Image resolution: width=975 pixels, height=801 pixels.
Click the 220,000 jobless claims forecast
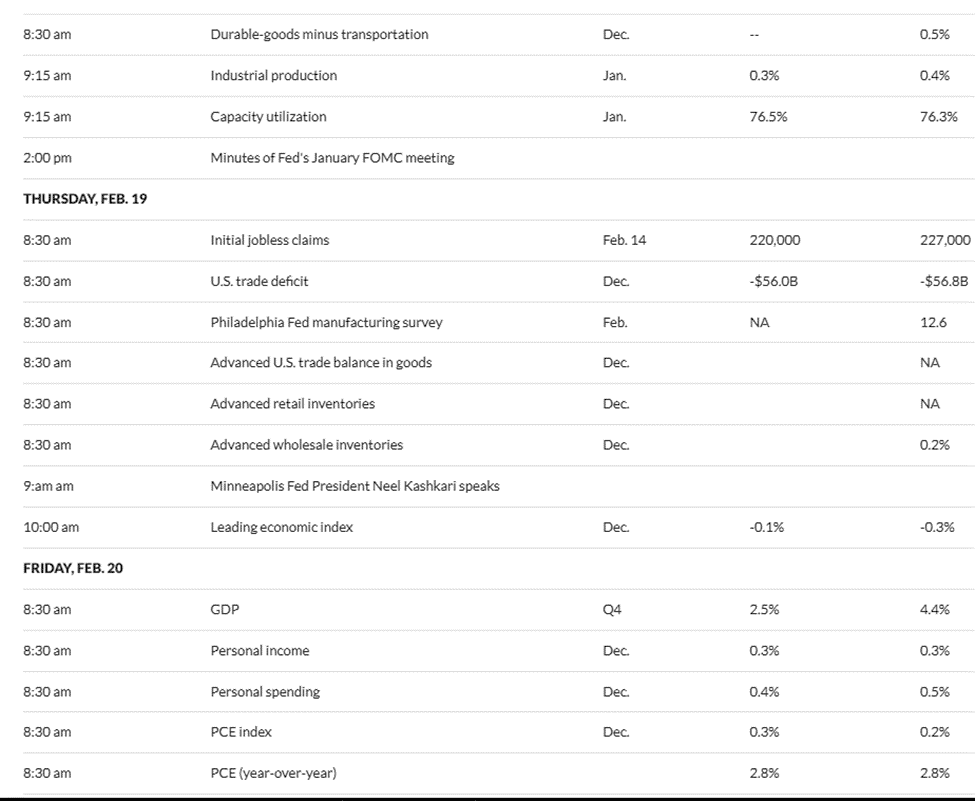(774, 240)
